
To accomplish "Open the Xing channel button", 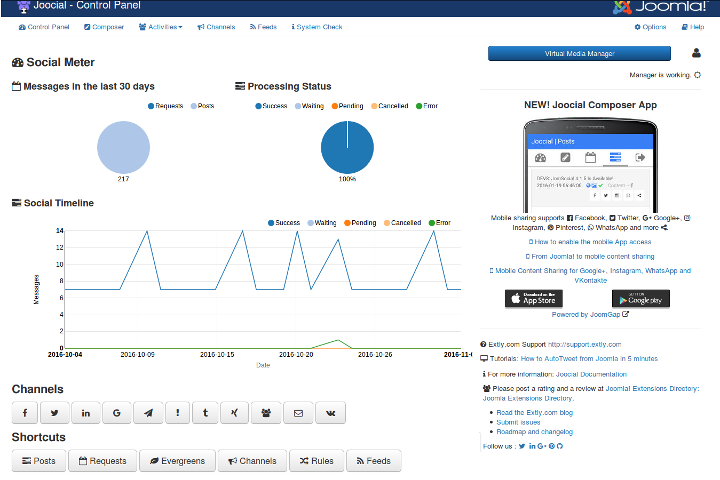I will (234, 413).
